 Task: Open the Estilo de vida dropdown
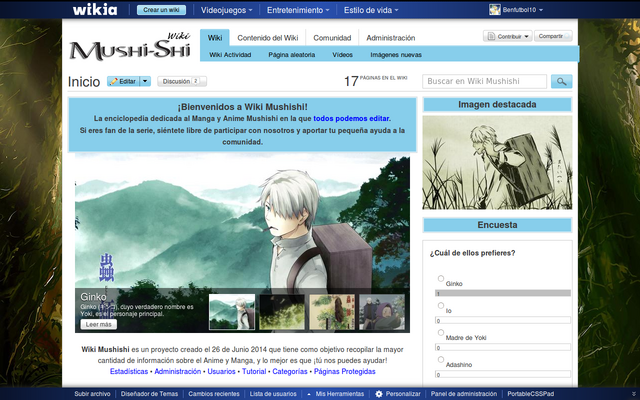[x=371, y=10]
